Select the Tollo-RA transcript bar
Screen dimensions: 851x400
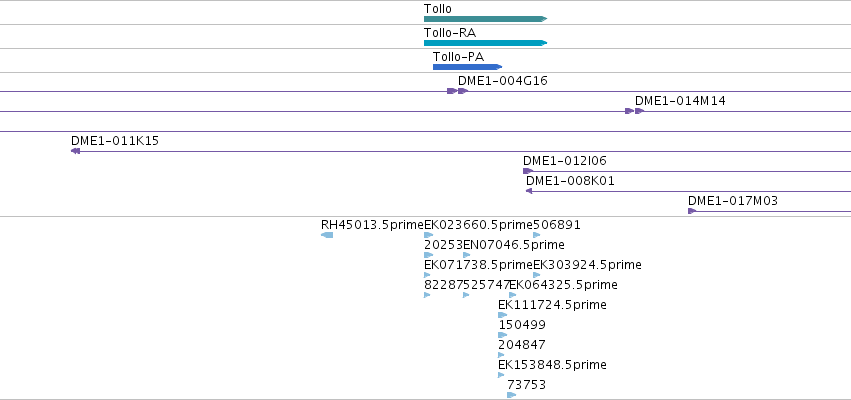pyautogui.click(x=485, y=43)
